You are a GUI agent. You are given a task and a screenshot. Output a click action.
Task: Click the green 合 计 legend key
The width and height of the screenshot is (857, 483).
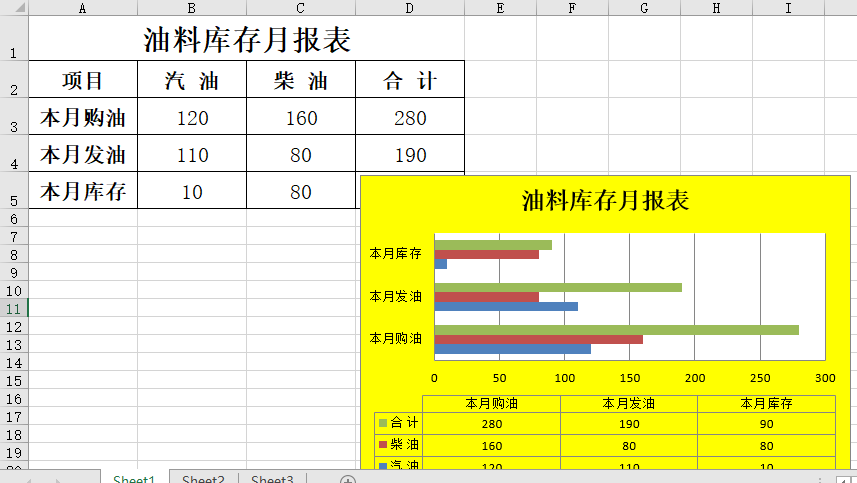[383, 422]
